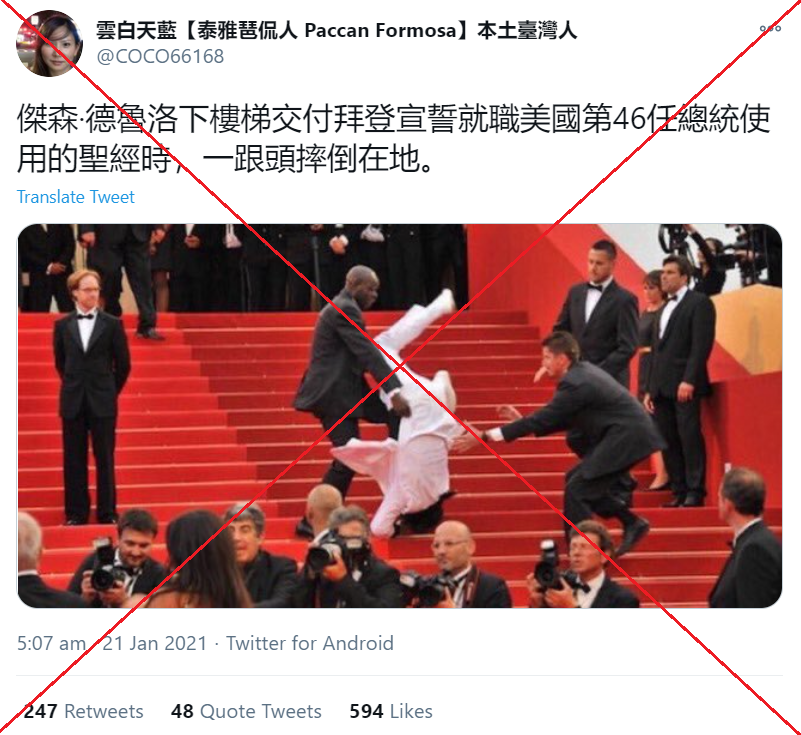Click the Translate Tweet link
Screen dimensions: 801x735
(76, 197)
